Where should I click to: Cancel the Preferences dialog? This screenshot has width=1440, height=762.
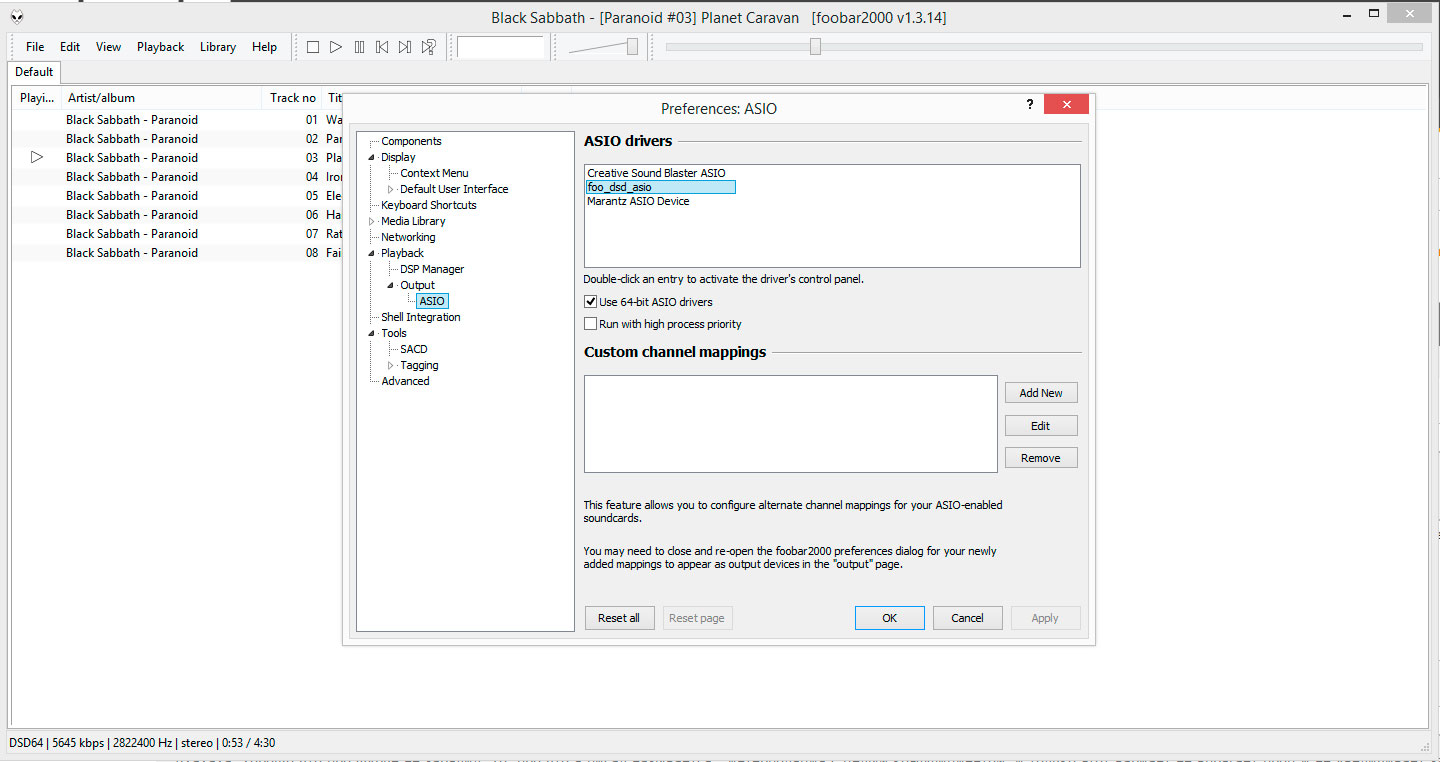click(x=968, y=618)
